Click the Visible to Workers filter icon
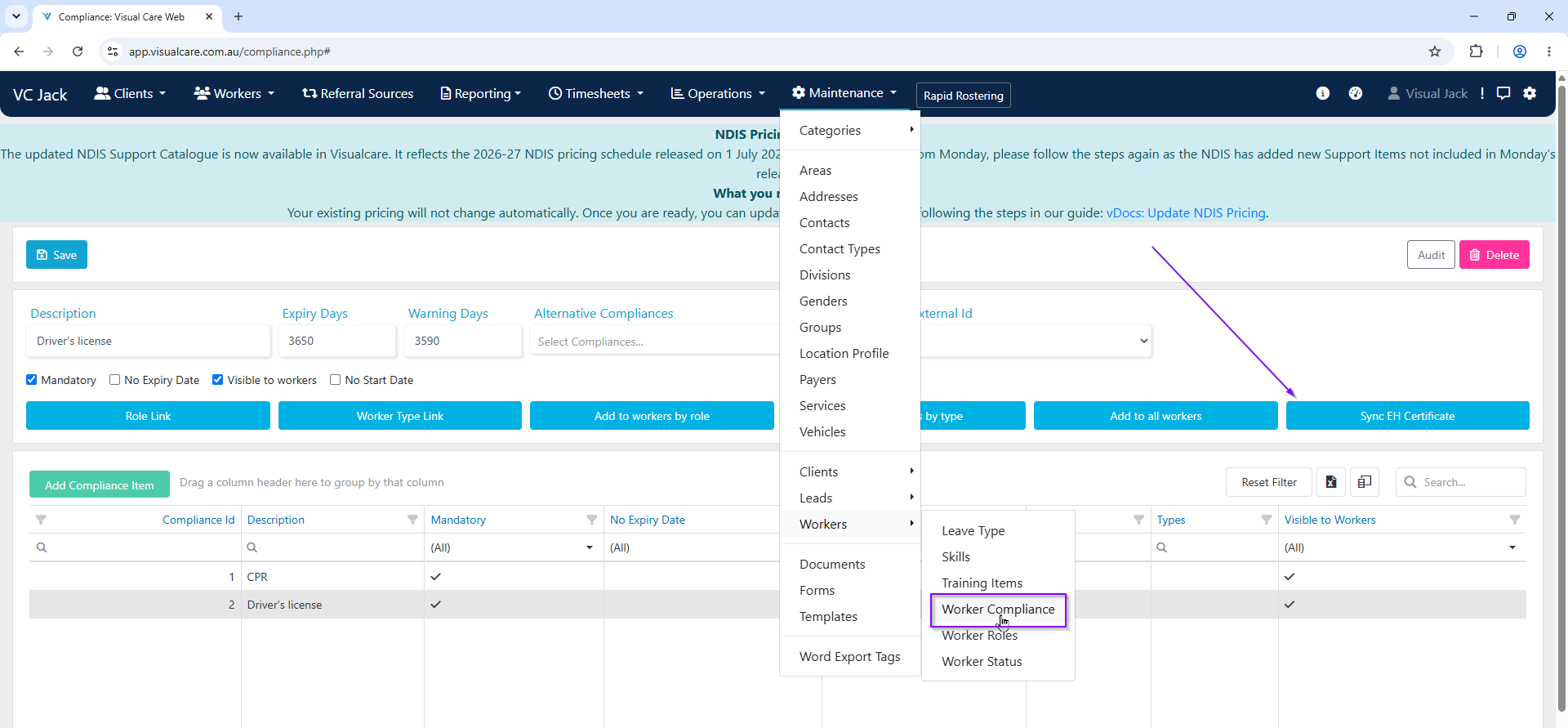1568x728 pixels. (x=1515, y=520)
